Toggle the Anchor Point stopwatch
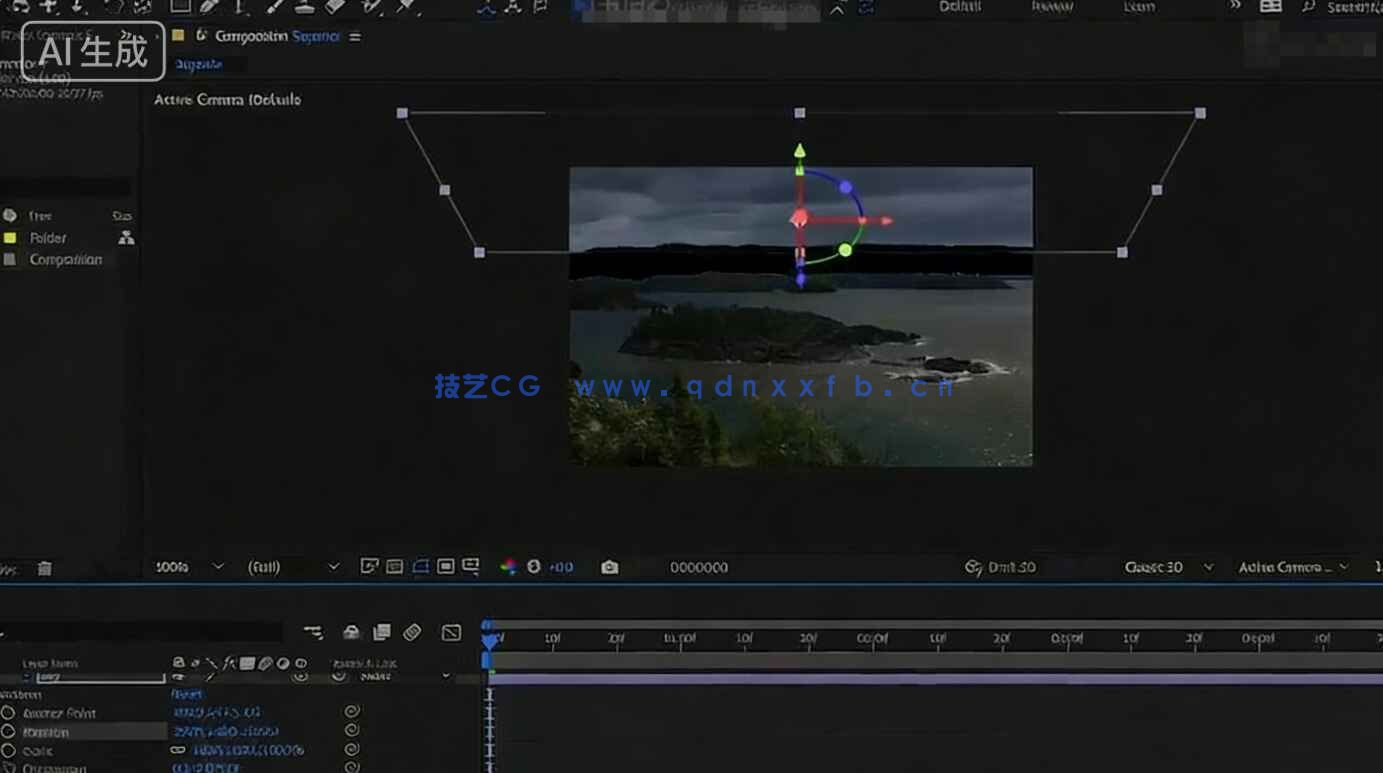 [x=9, y=713]
